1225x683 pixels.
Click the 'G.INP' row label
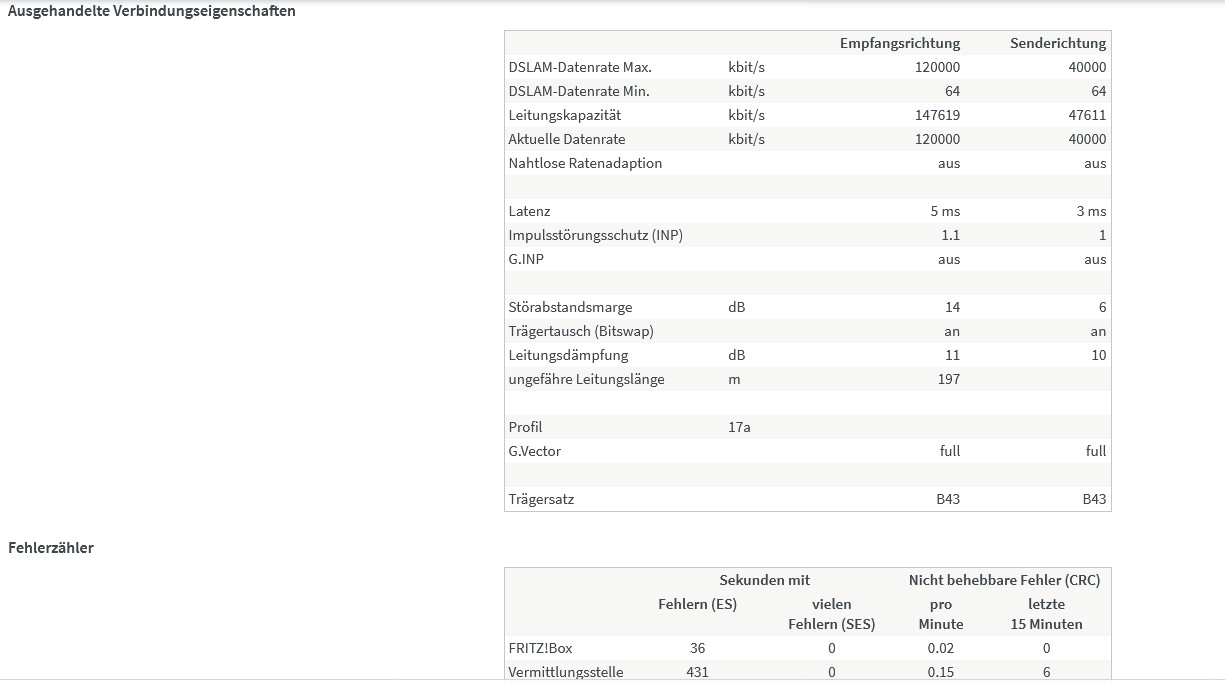(526, 259)
